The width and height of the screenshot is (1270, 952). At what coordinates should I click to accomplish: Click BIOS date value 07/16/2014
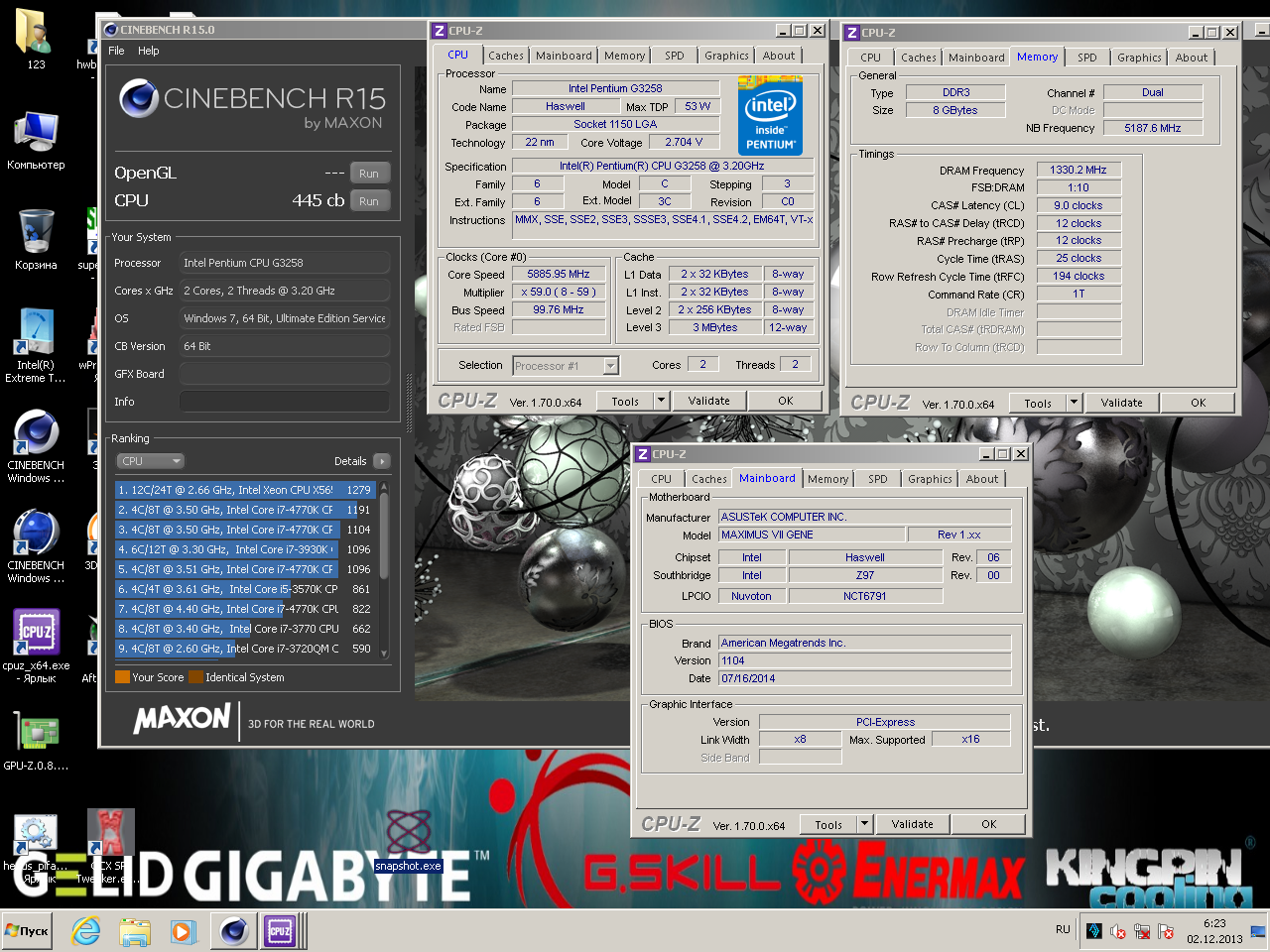tap(864, 678)
